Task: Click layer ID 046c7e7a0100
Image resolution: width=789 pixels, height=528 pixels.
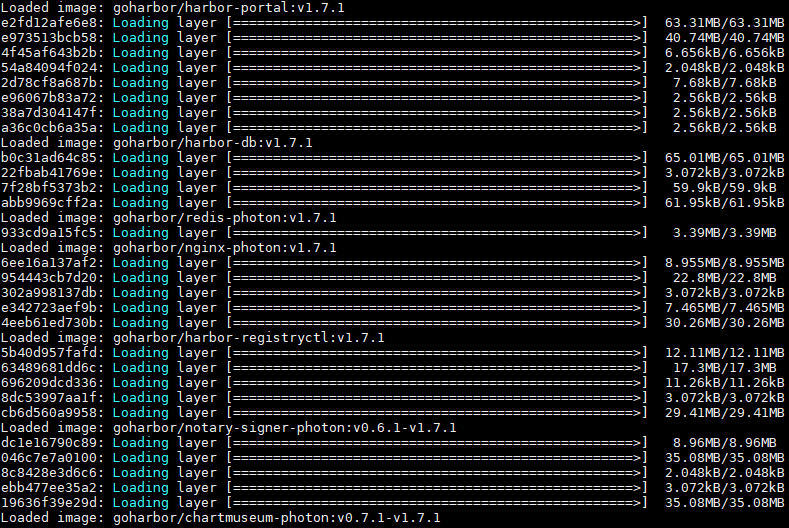Action: tap(49, 458)
